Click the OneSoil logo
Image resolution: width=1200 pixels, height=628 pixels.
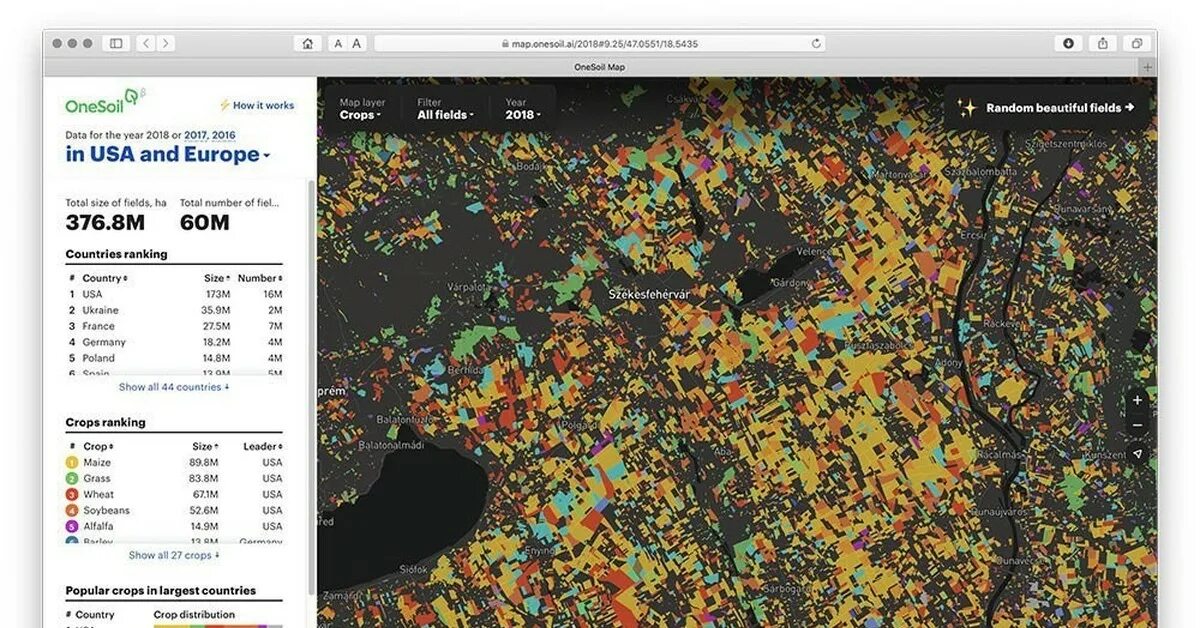(106, 103)
